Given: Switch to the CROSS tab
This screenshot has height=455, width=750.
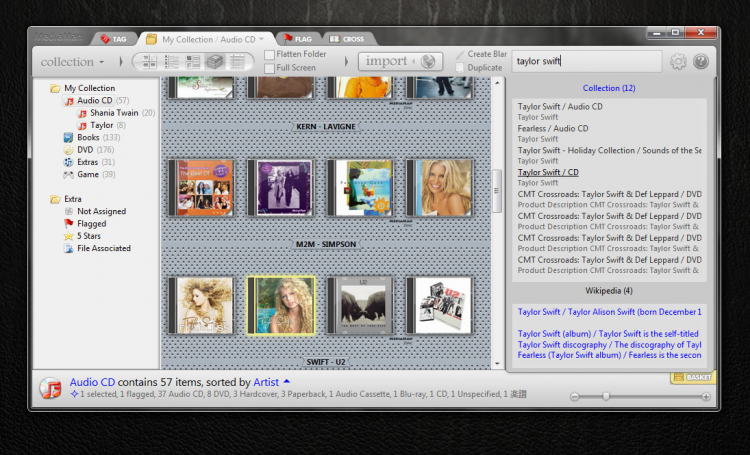Looking at the screenshot, I should (347, 39).
